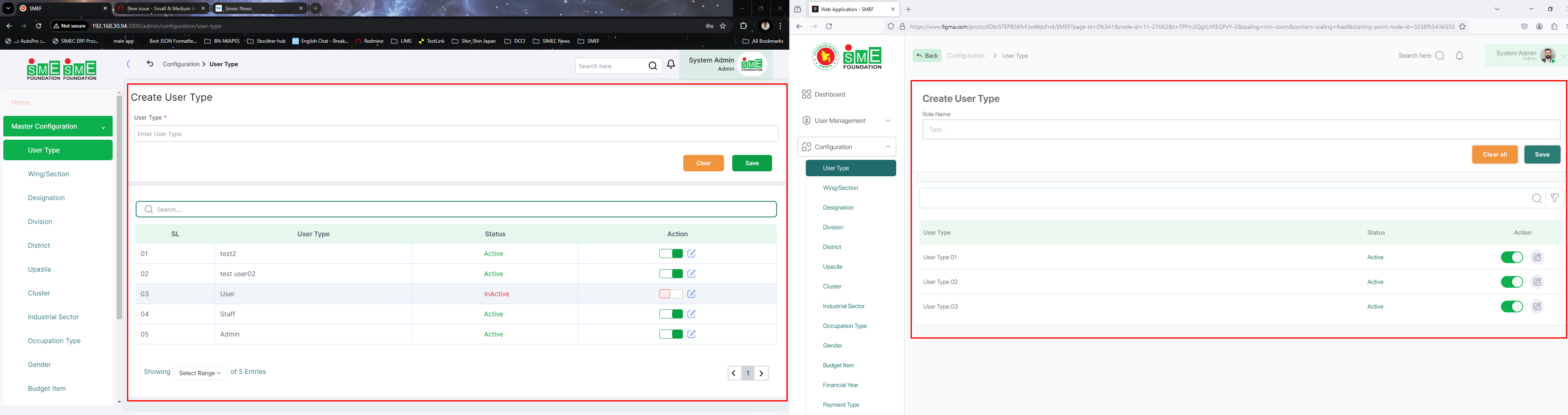Click edit icon for User Type 02 in Figma
Image resolution: width=1568 pixels, height=415 pixels.
pos(1537,282)
